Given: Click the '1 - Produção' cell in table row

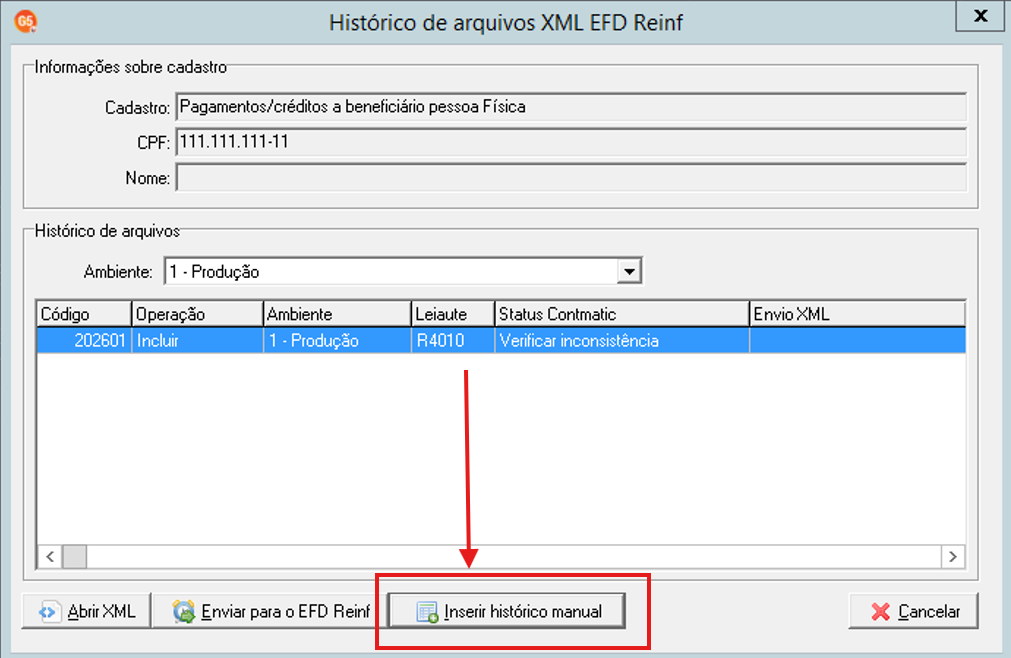Looking at the screenshot, I should pos(337,340).
